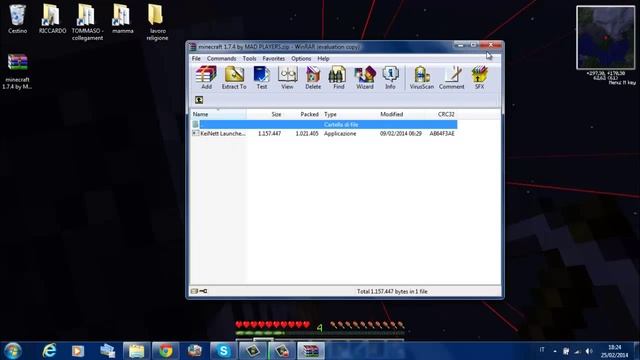The height and width of the screenshot is (360, 640).
Task: Open Google Chrome from the taskbar
Action: [166, 351]
